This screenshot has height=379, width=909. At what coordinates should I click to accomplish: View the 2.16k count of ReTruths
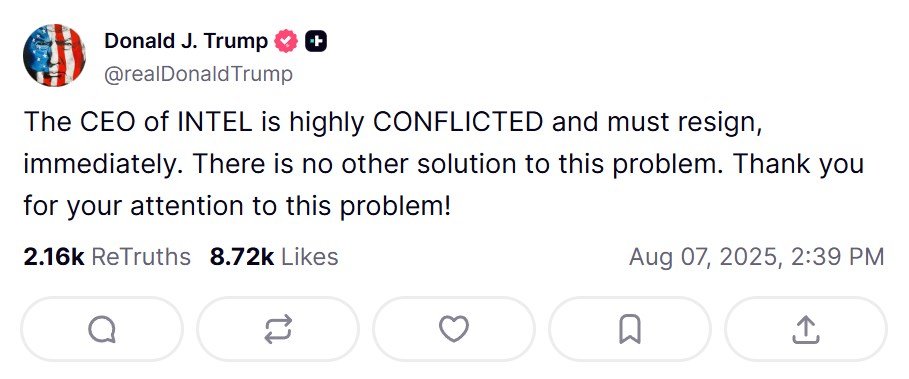(x=54, y=257)
